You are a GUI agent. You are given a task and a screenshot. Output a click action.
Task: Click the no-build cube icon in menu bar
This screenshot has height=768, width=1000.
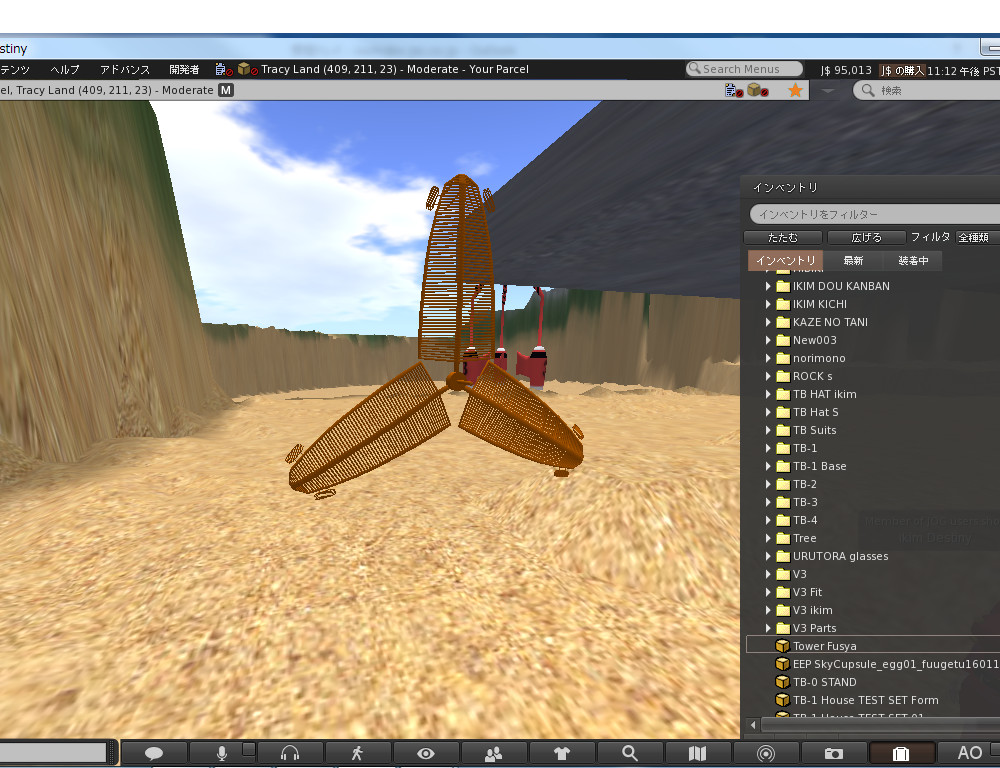247,69
